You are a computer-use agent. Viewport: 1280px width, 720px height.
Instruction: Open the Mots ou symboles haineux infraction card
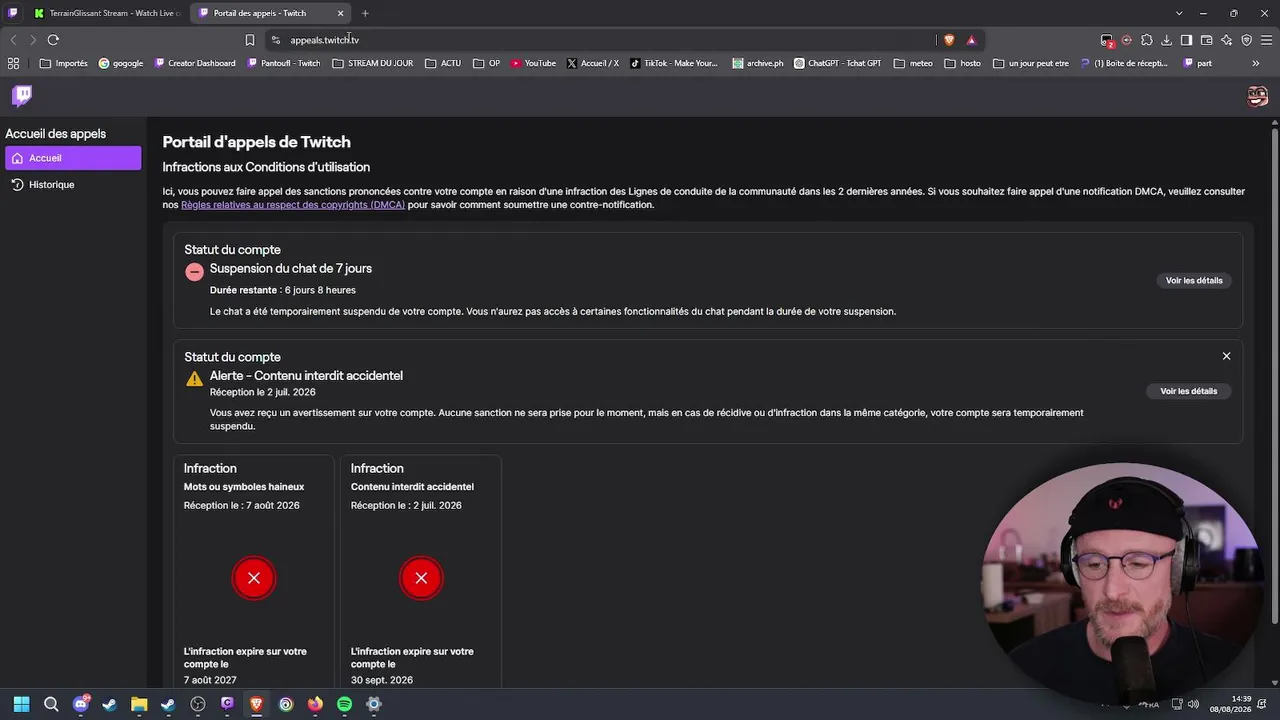click(x=254, y=571)
